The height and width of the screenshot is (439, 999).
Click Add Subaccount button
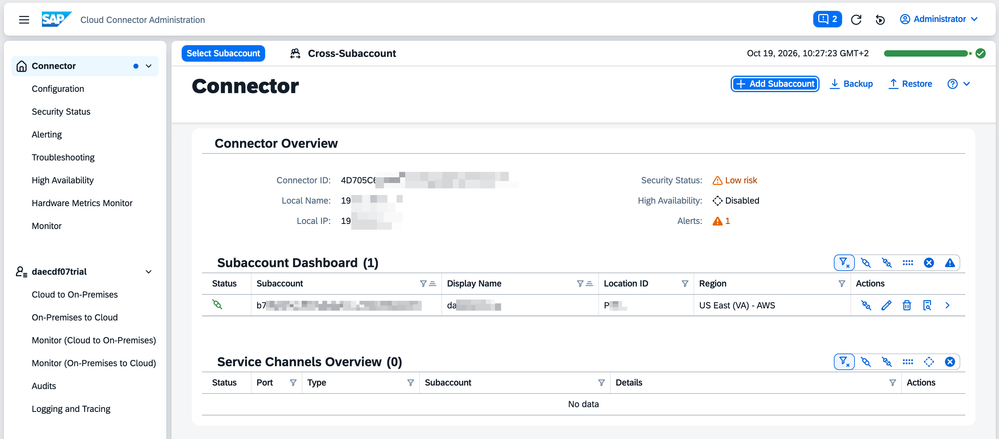point(774,83)
